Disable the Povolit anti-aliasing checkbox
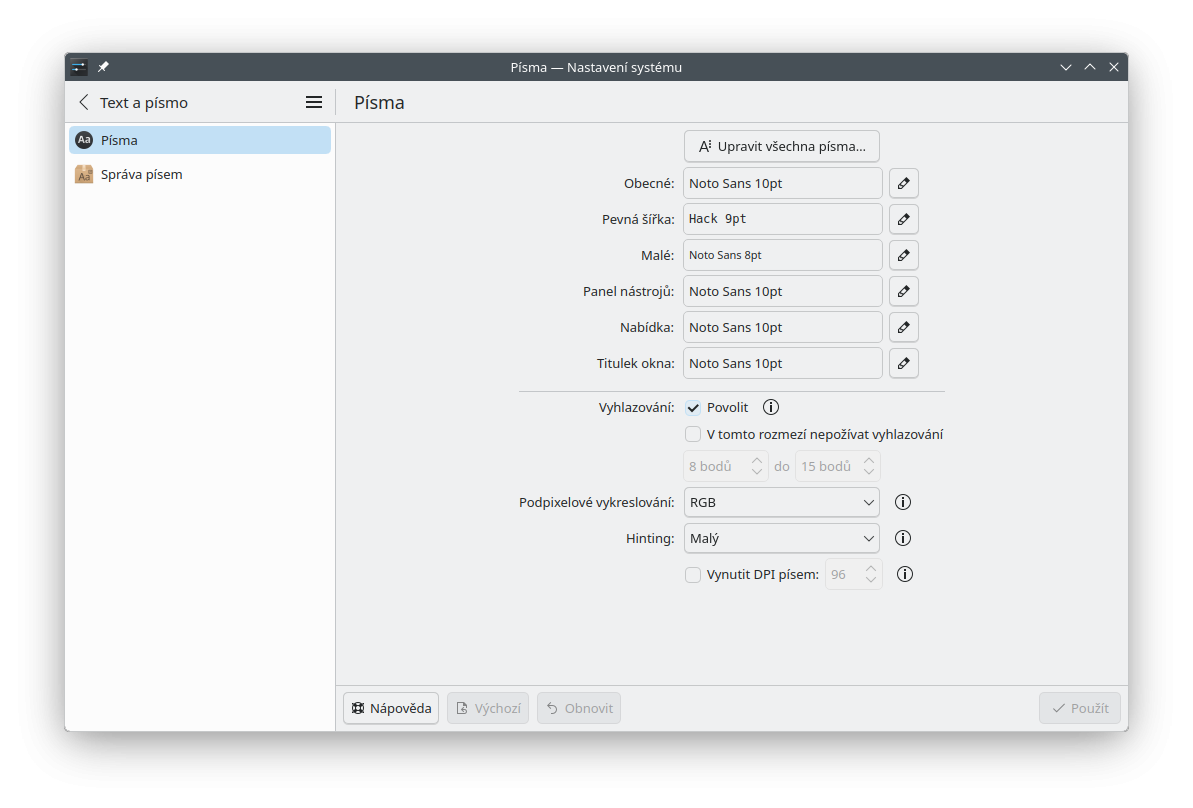Image resolution: width=1193 pixels, height=808 pixels. pos(693,408)
